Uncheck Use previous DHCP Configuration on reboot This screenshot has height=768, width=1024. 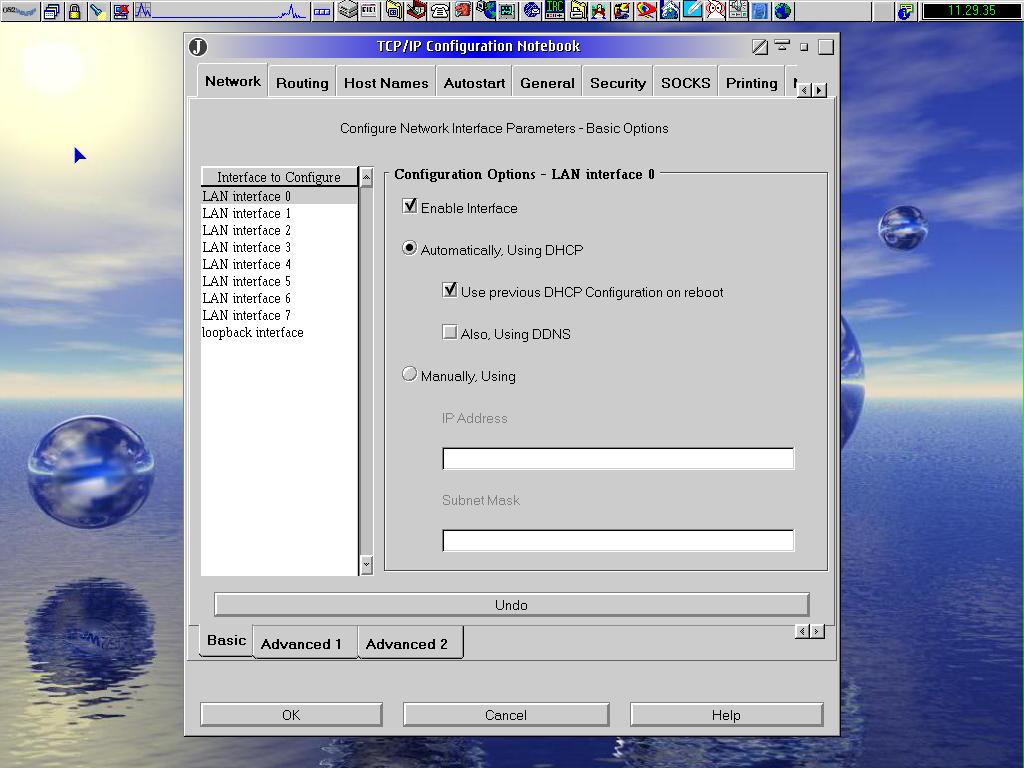(450, 291)
